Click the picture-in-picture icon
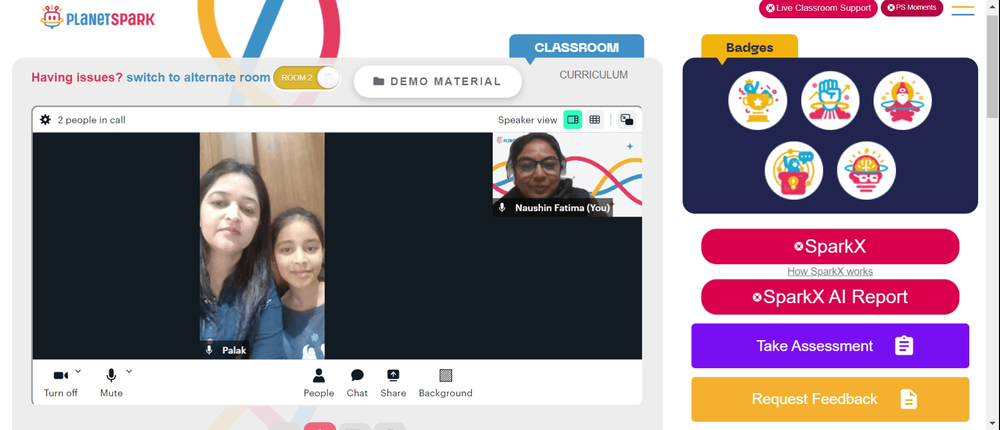This screenshot has width=1000, height=430. click(x=627, y=119)
